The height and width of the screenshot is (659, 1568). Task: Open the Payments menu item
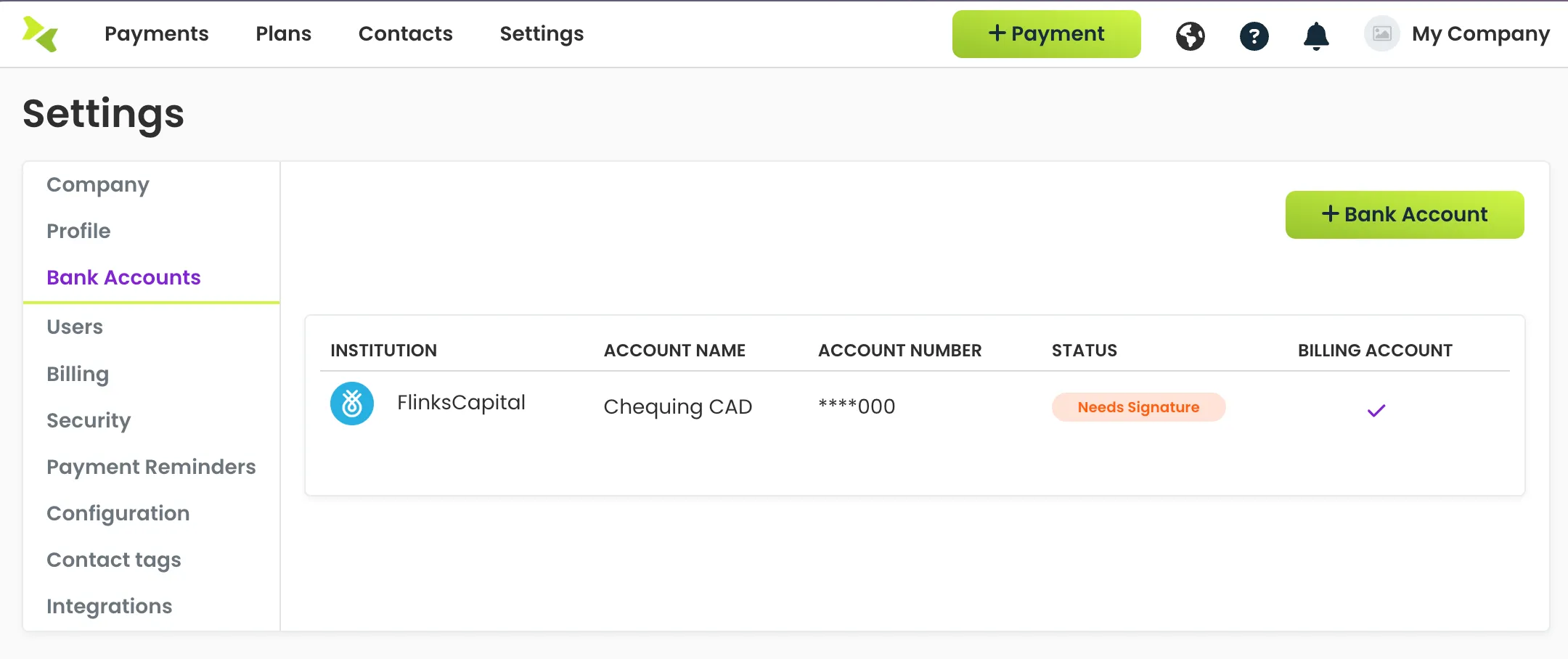pyautogui.click(x=157, y=33)
